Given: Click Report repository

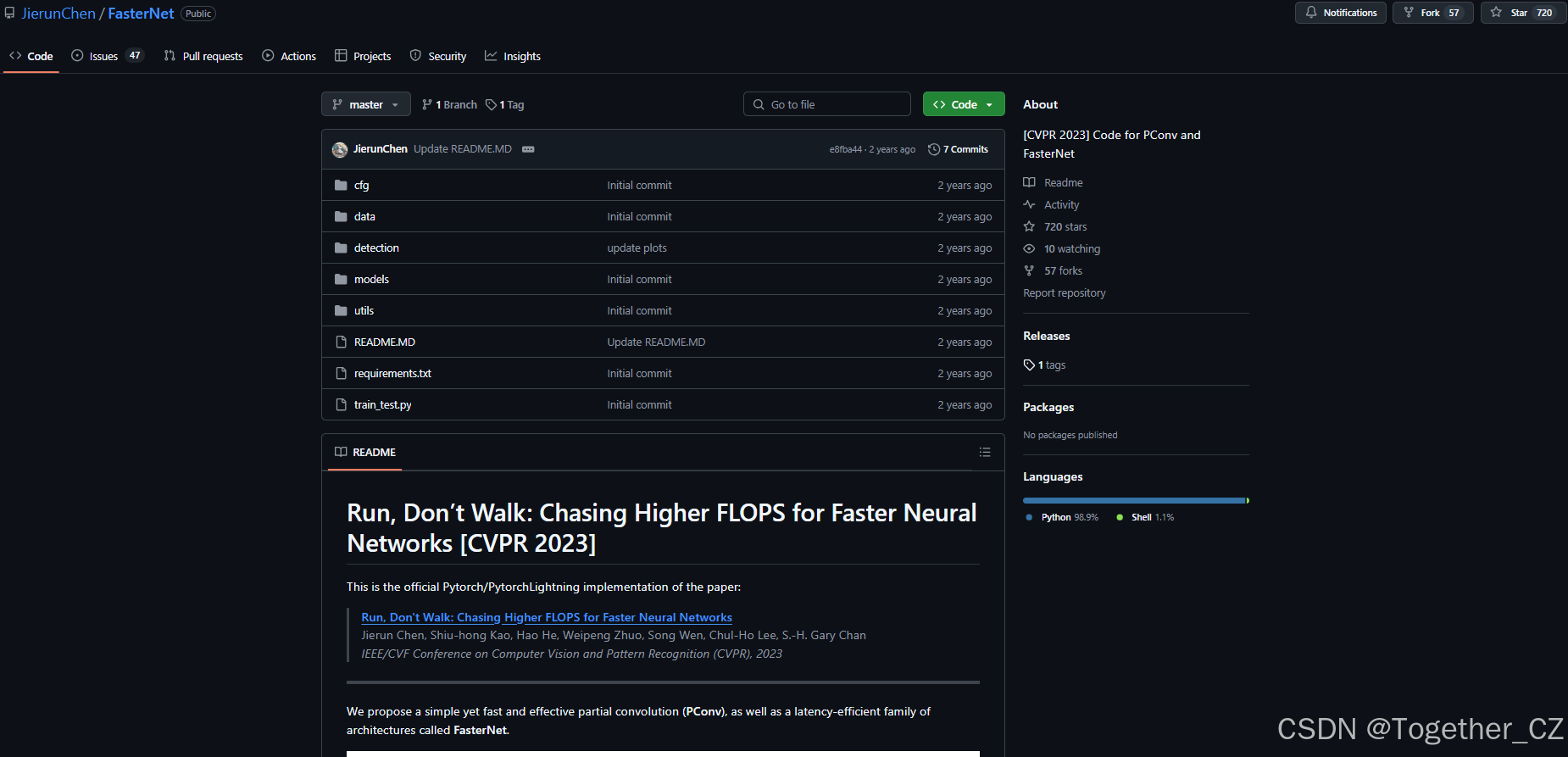Looking at the screenshot, I should 1065,292.
